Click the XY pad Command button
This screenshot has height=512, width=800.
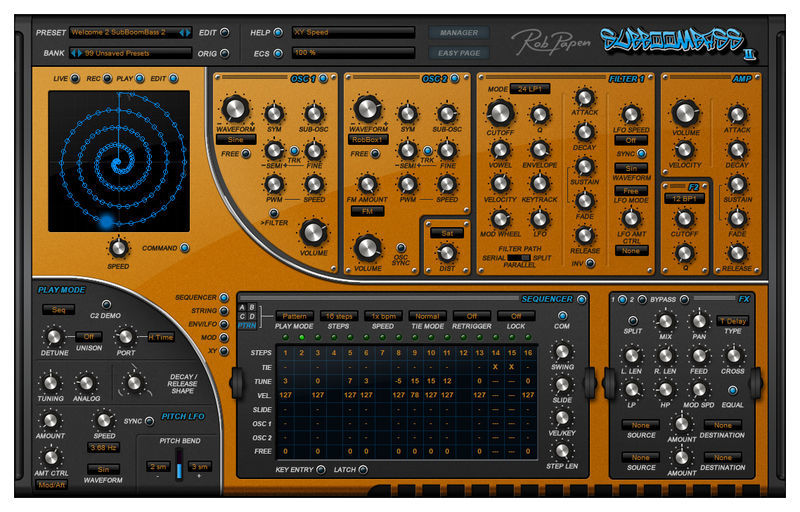point(185,248)
